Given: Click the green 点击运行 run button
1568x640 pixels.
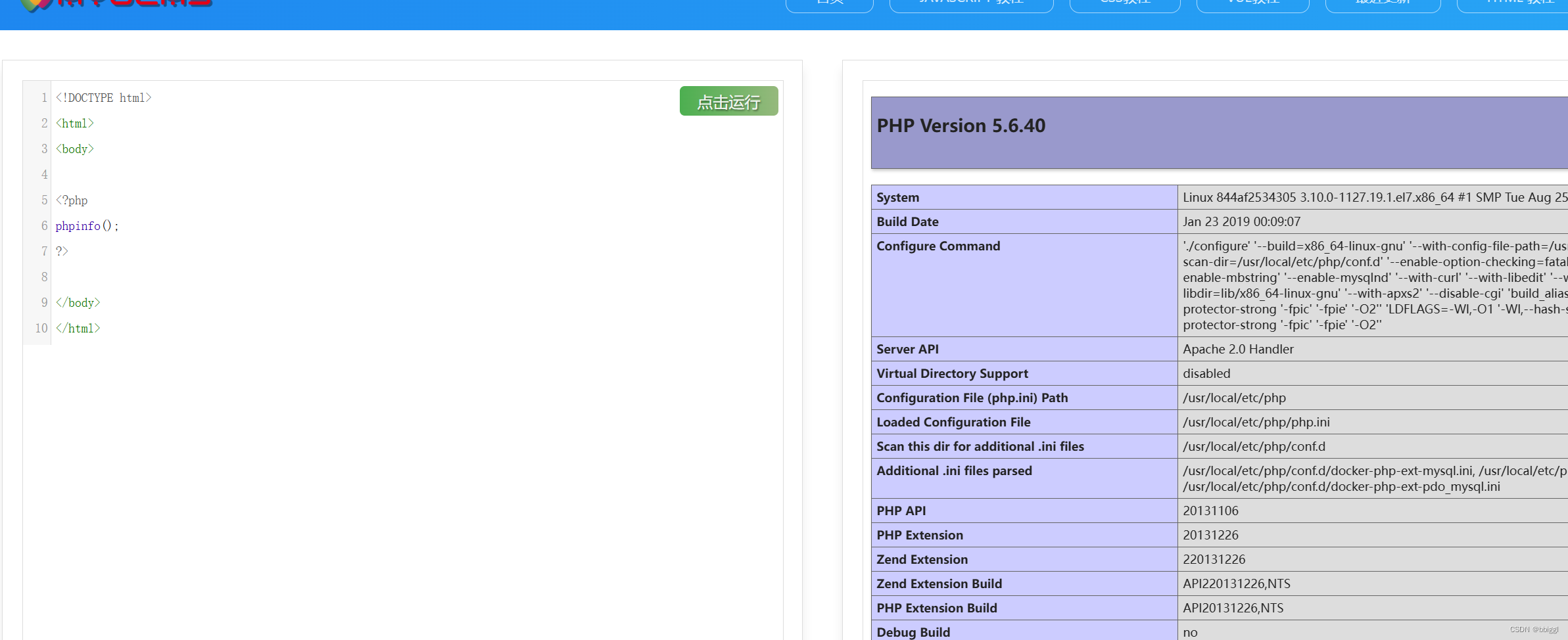Looking at the screenshot, I should [x=728, y=101].
